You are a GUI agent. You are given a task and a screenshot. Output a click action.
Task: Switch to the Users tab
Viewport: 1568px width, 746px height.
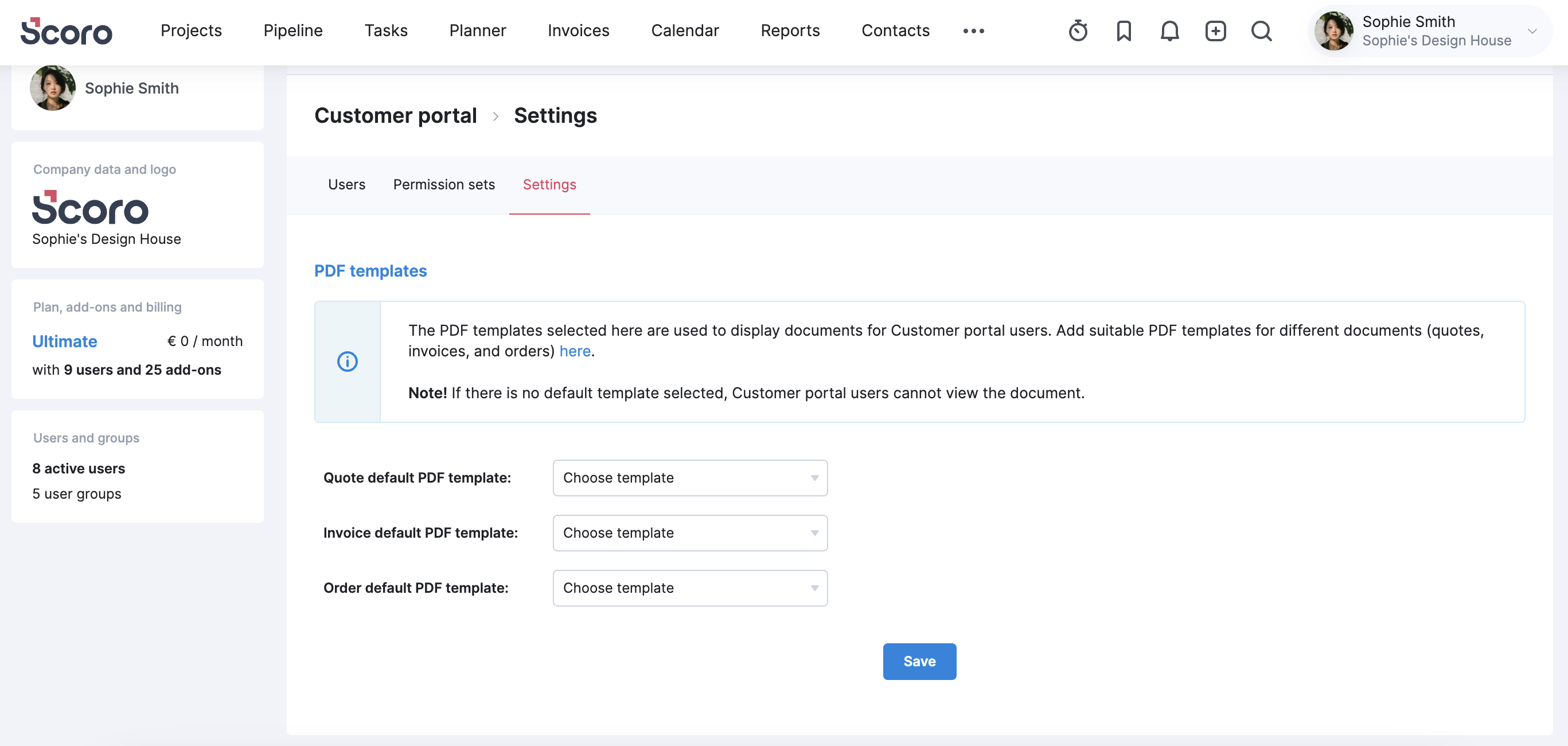[x=346, y=185]
